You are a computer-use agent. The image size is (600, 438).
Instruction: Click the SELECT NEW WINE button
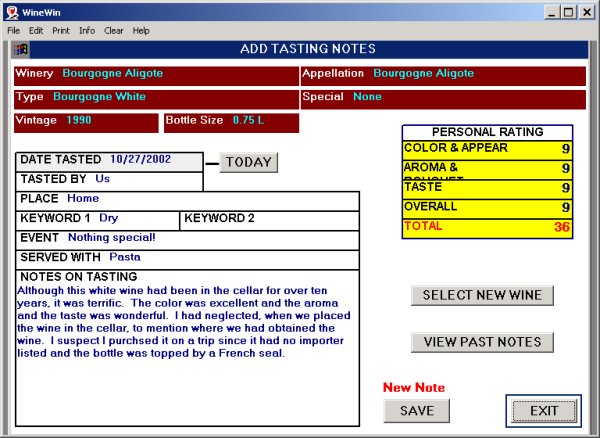[482, 295]
